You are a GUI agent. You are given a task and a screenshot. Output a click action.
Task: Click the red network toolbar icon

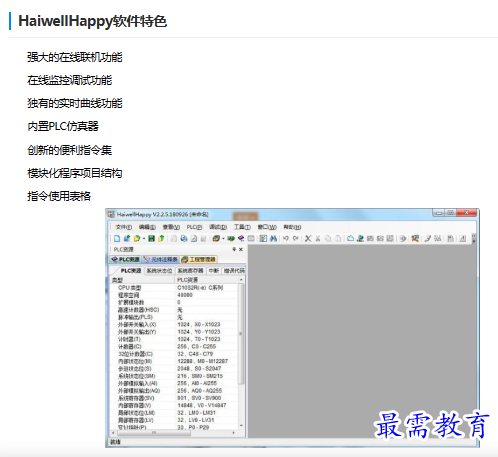tap(415, 238)
